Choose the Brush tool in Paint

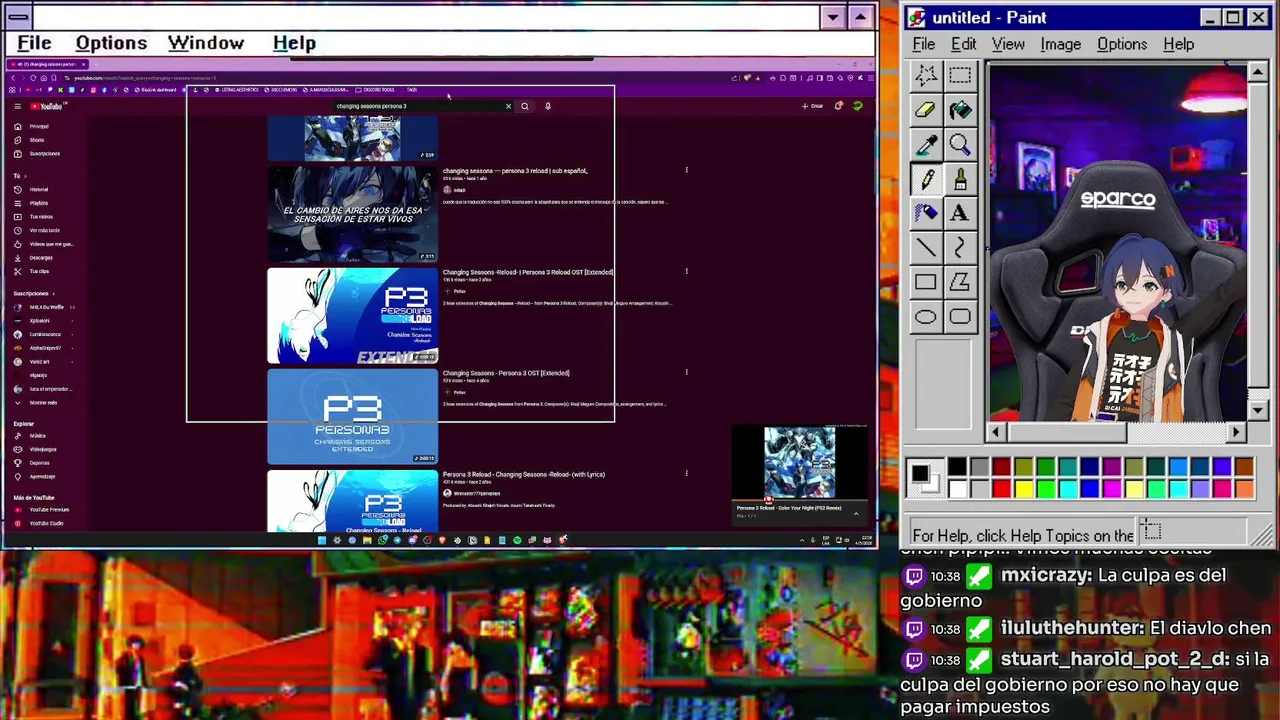960,179
